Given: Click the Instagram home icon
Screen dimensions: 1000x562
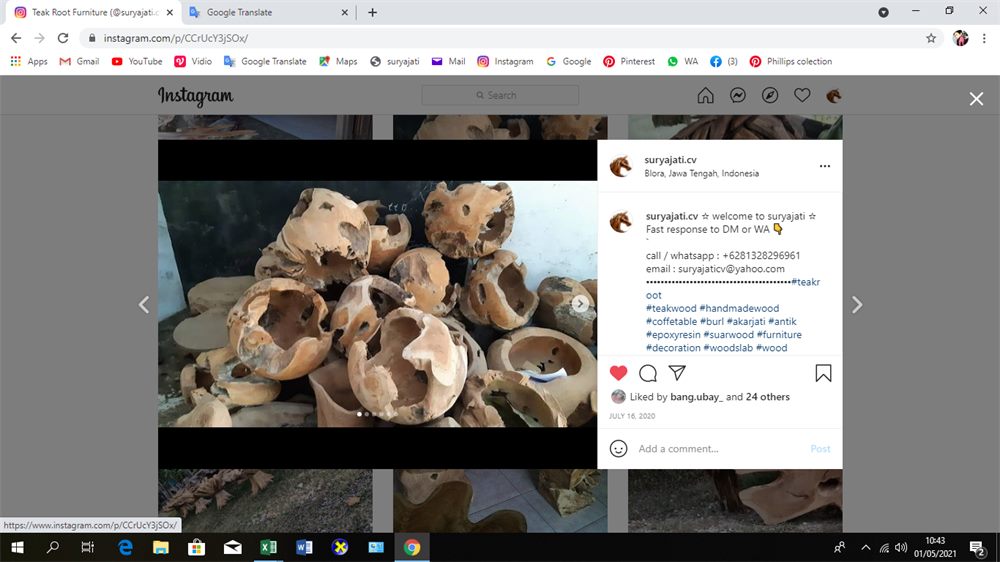Looking at the screenshot, I should click(705, 96).
